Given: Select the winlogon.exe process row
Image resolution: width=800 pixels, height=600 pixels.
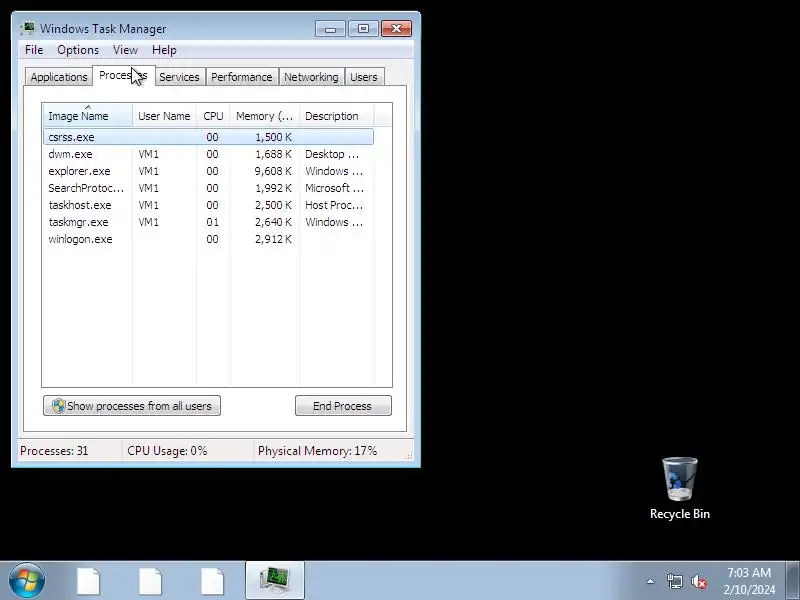Looking at the screenshot, I should click(x=209, y=239).
